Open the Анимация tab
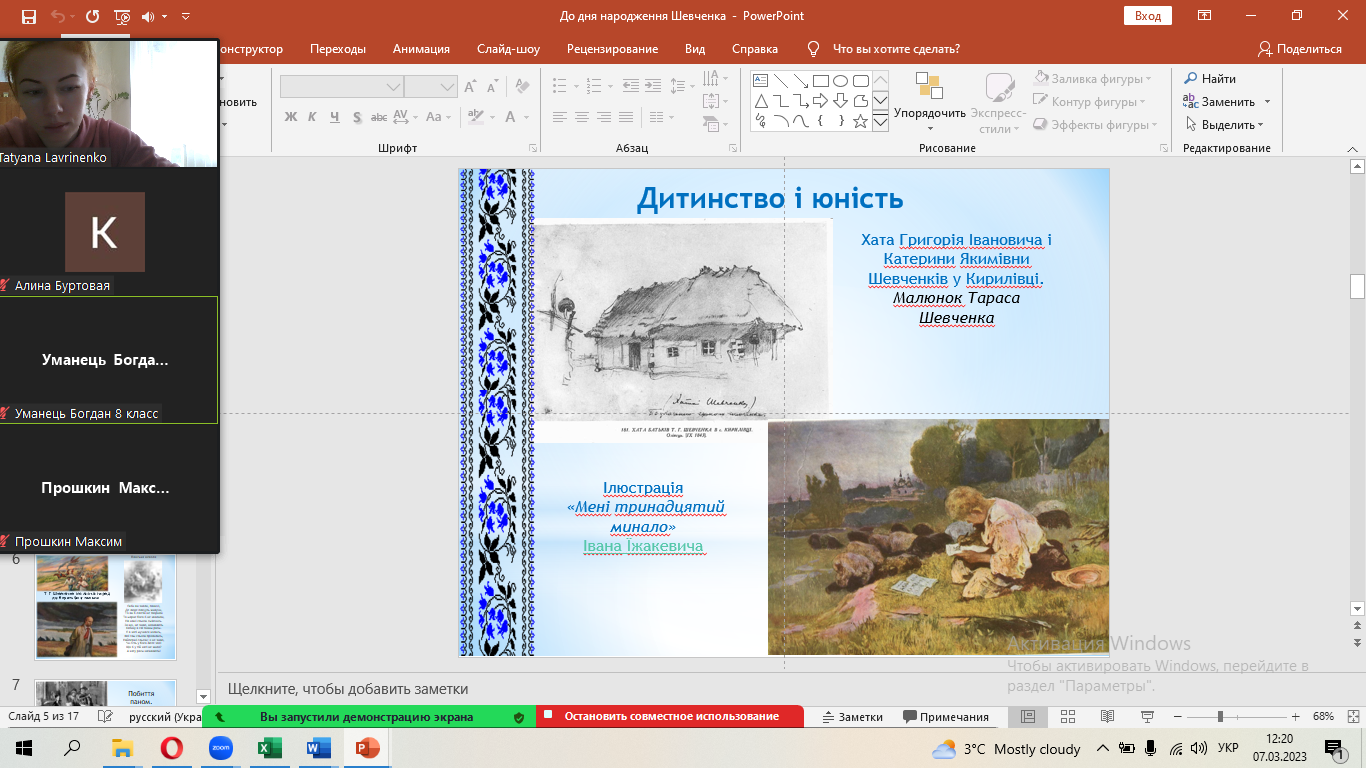 [x=421, y=49]
